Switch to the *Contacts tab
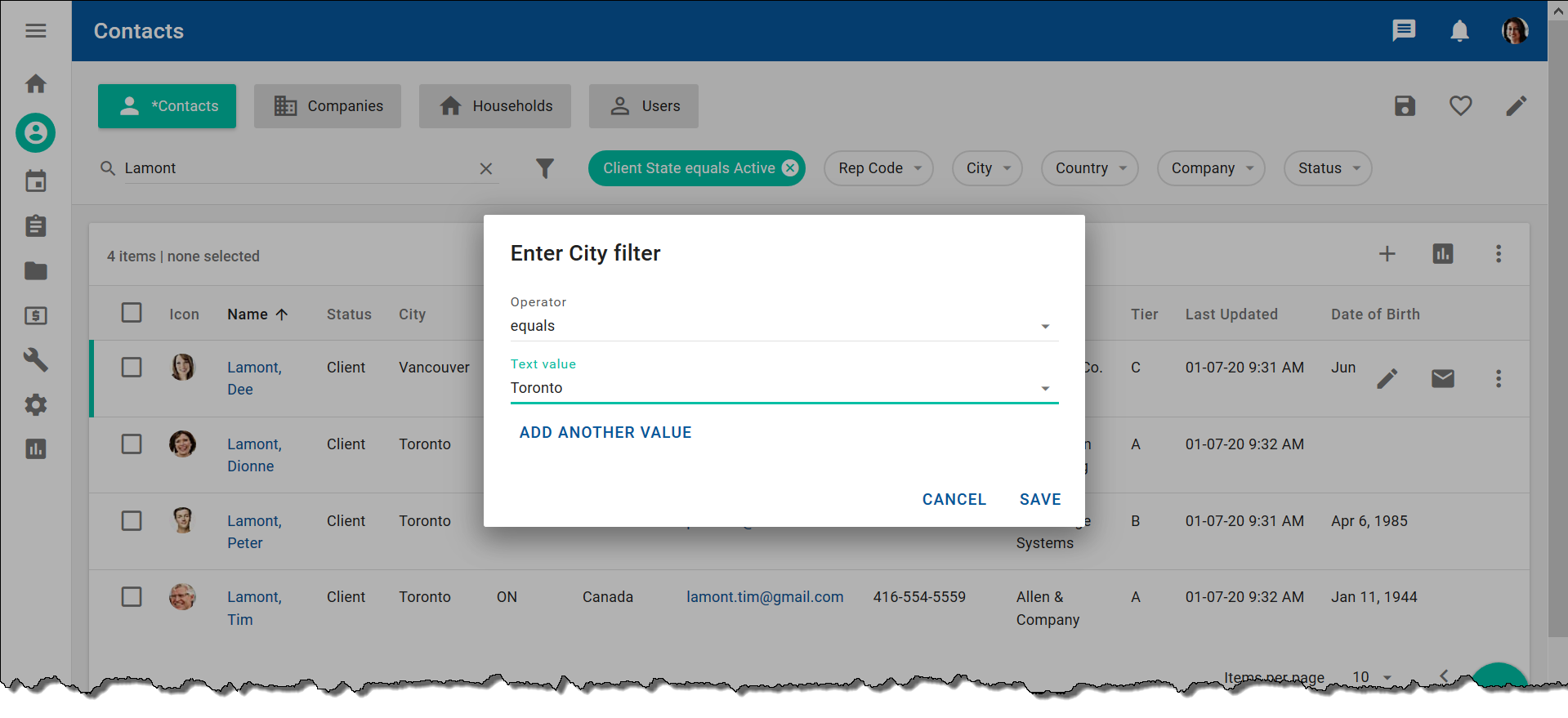 click(x=167, y=106)
